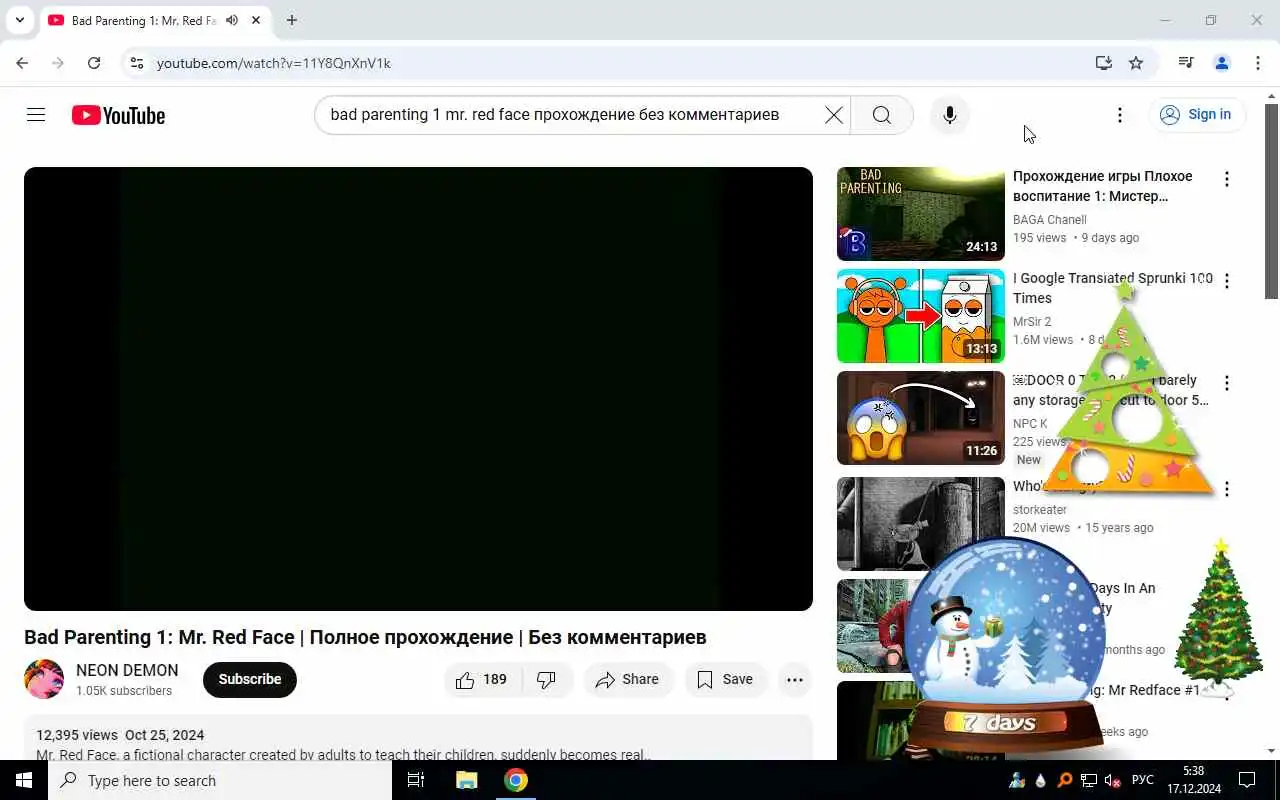Image resolution: width=1280 pixels, height=800 pixels.
Task: Open YouTube settings three-dot menu
Action: pos(1120,115)
